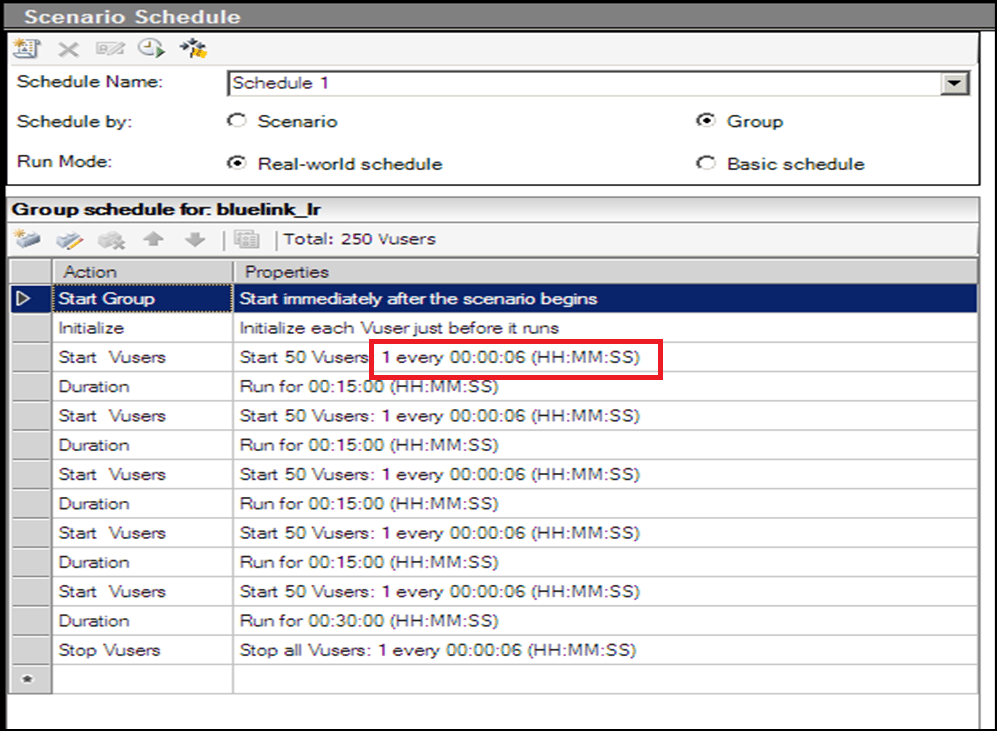Select the Scenario schedule-by option
This screenshot has width=997, height=731.
click(x=237, y=123)
